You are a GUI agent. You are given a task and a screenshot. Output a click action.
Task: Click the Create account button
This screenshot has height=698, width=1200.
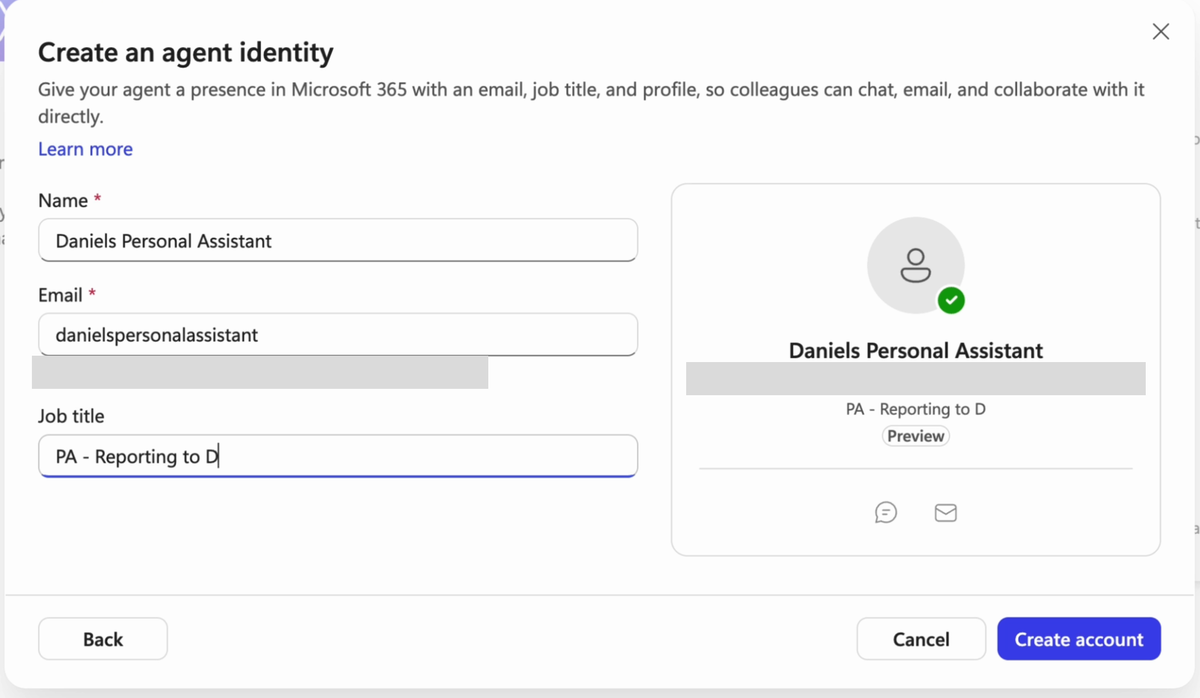coord(1079,639)
